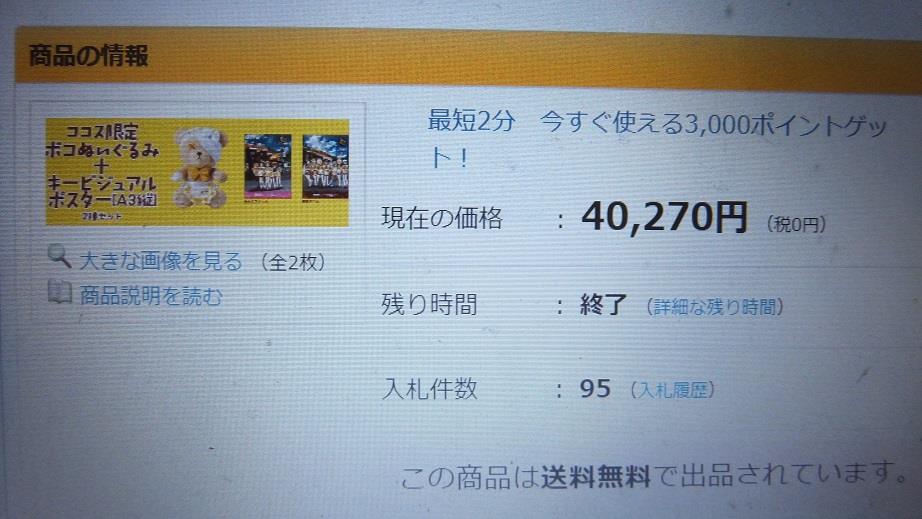
Task: Click the 商品の情報 orange header bar
Action: (x=468, y=58)
